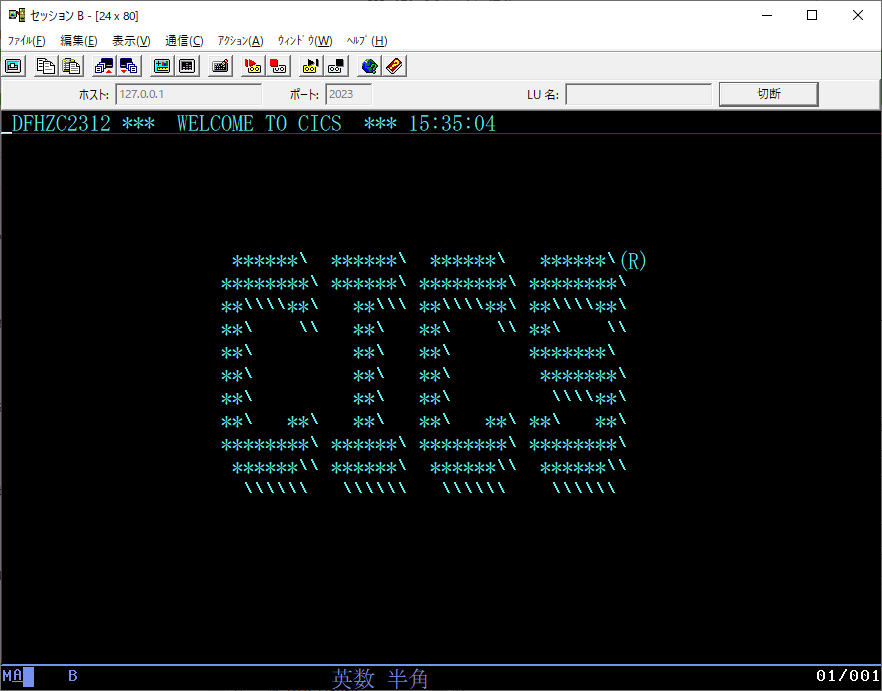Click the MA indicator in status line

tap(13, 675)
